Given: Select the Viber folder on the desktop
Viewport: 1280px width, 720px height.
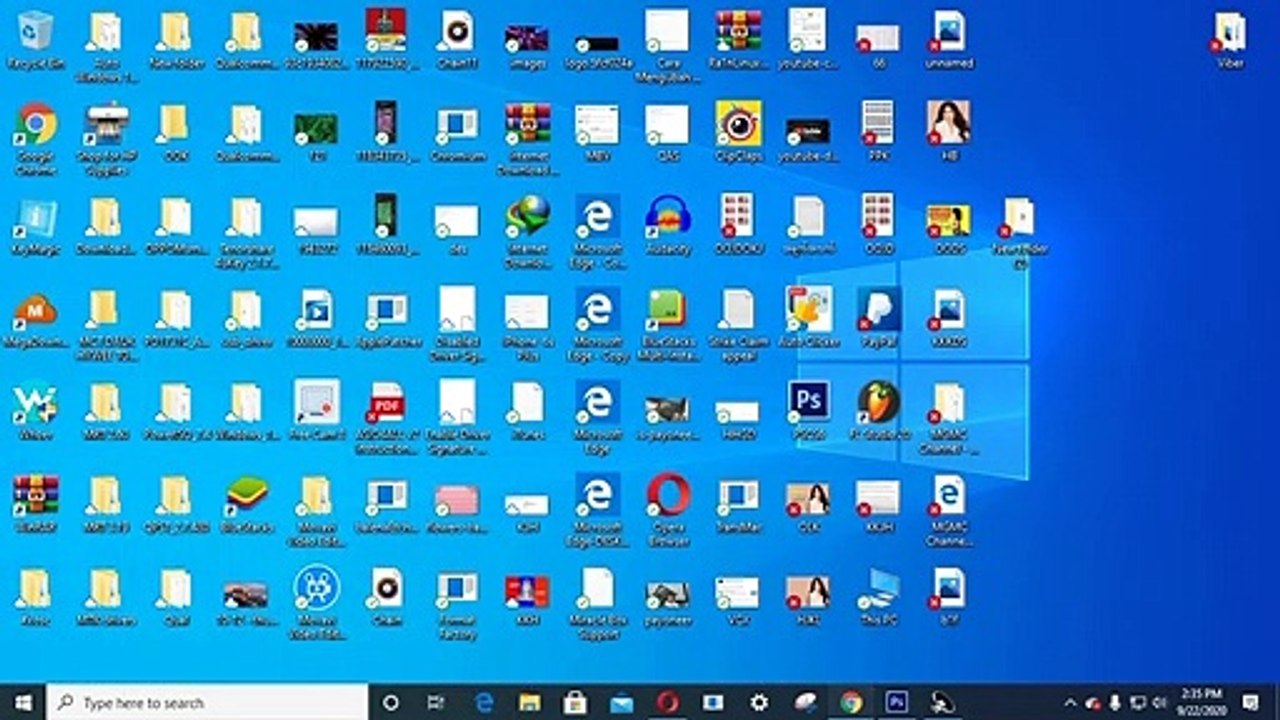Looking at the screenshot, I should coord(1230,40).
